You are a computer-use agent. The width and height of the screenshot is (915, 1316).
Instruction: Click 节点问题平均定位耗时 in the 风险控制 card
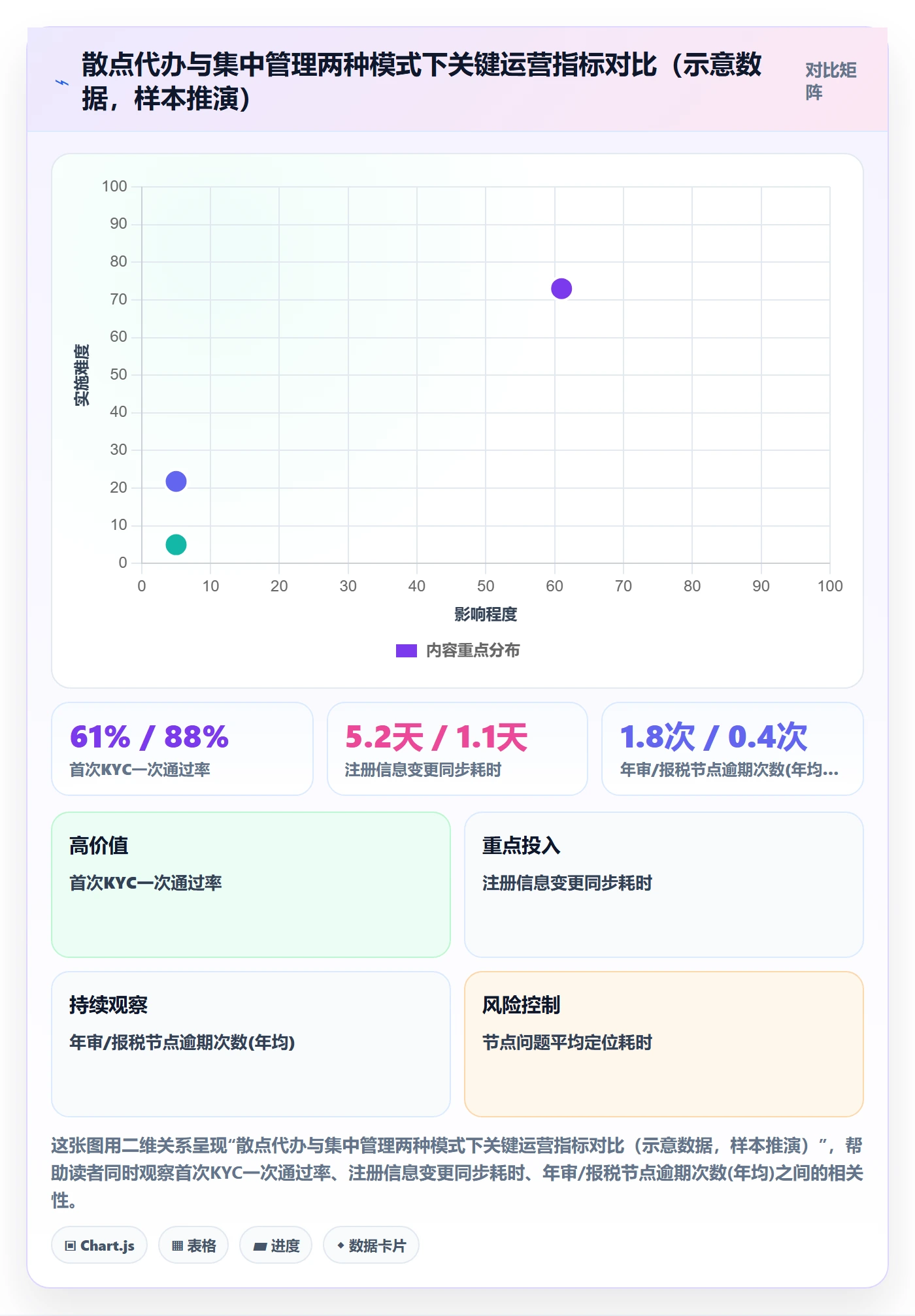click(x=567, y=1042)
